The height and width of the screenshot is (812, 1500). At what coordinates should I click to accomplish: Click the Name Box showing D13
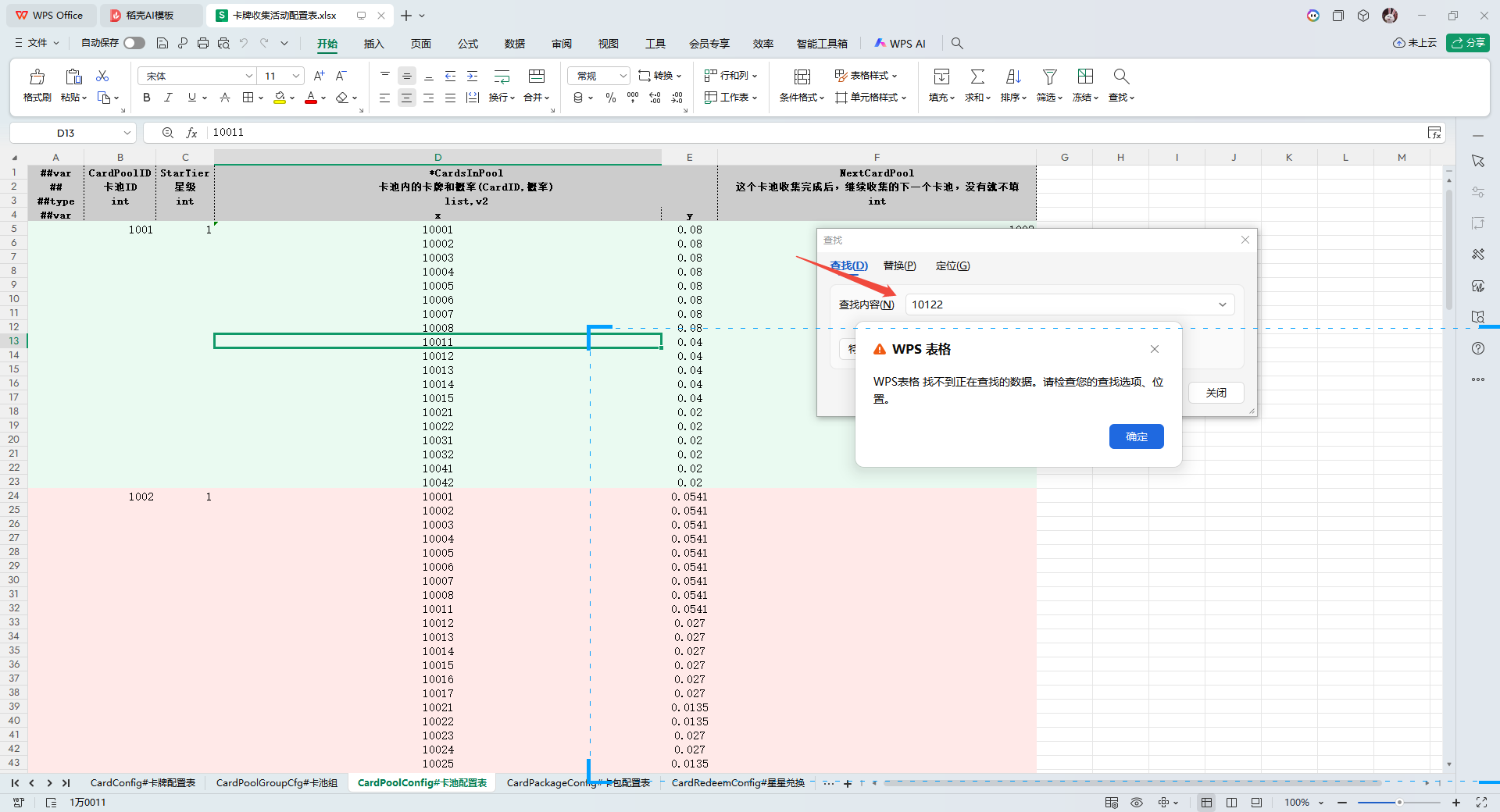pyautogui.click(x=66, y=133)
